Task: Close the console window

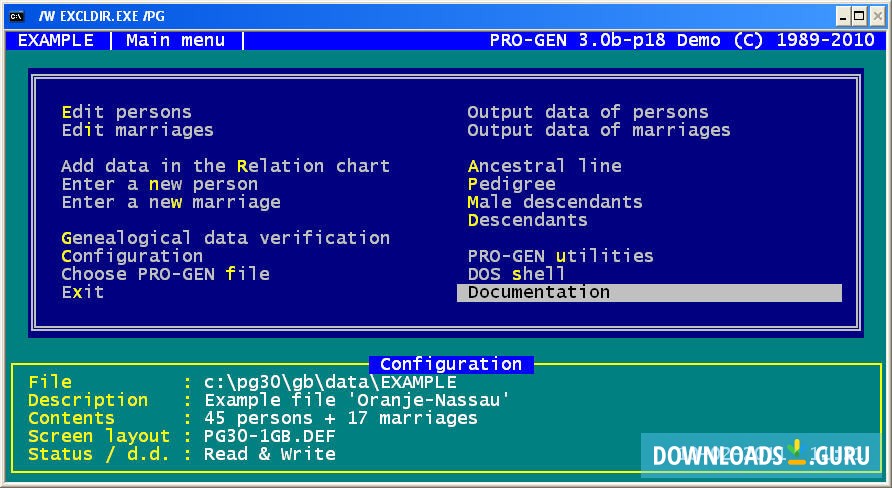Action: tap(877, 16)
